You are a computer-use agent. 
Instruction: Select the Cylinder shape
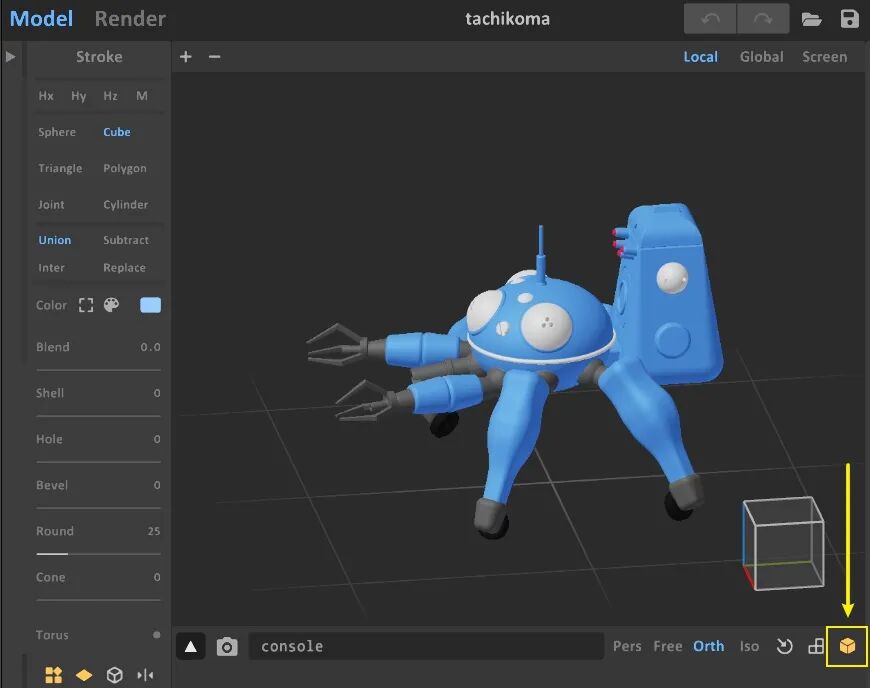coord(125,205)
